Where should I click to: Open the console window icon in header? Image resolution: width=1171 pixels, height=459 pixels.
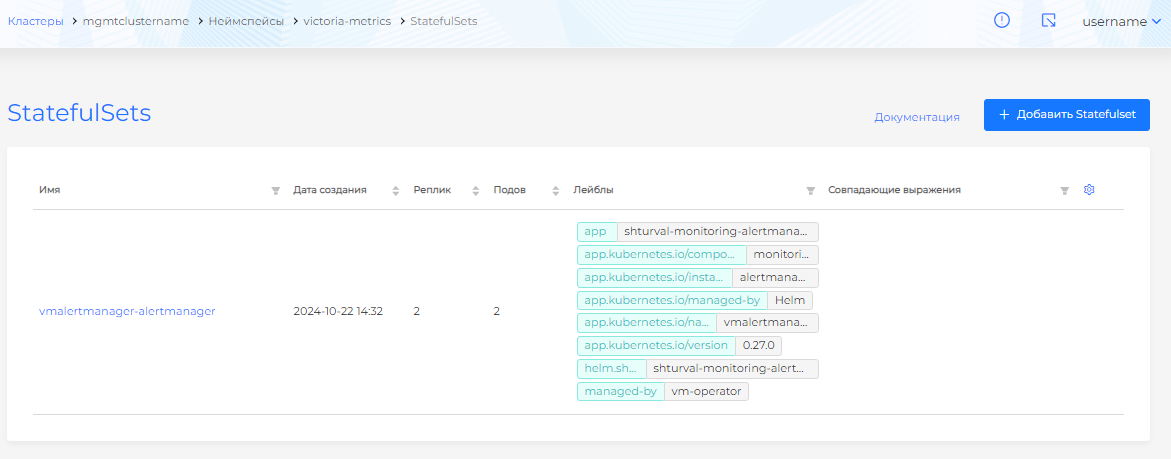[x=1048, y=21]
